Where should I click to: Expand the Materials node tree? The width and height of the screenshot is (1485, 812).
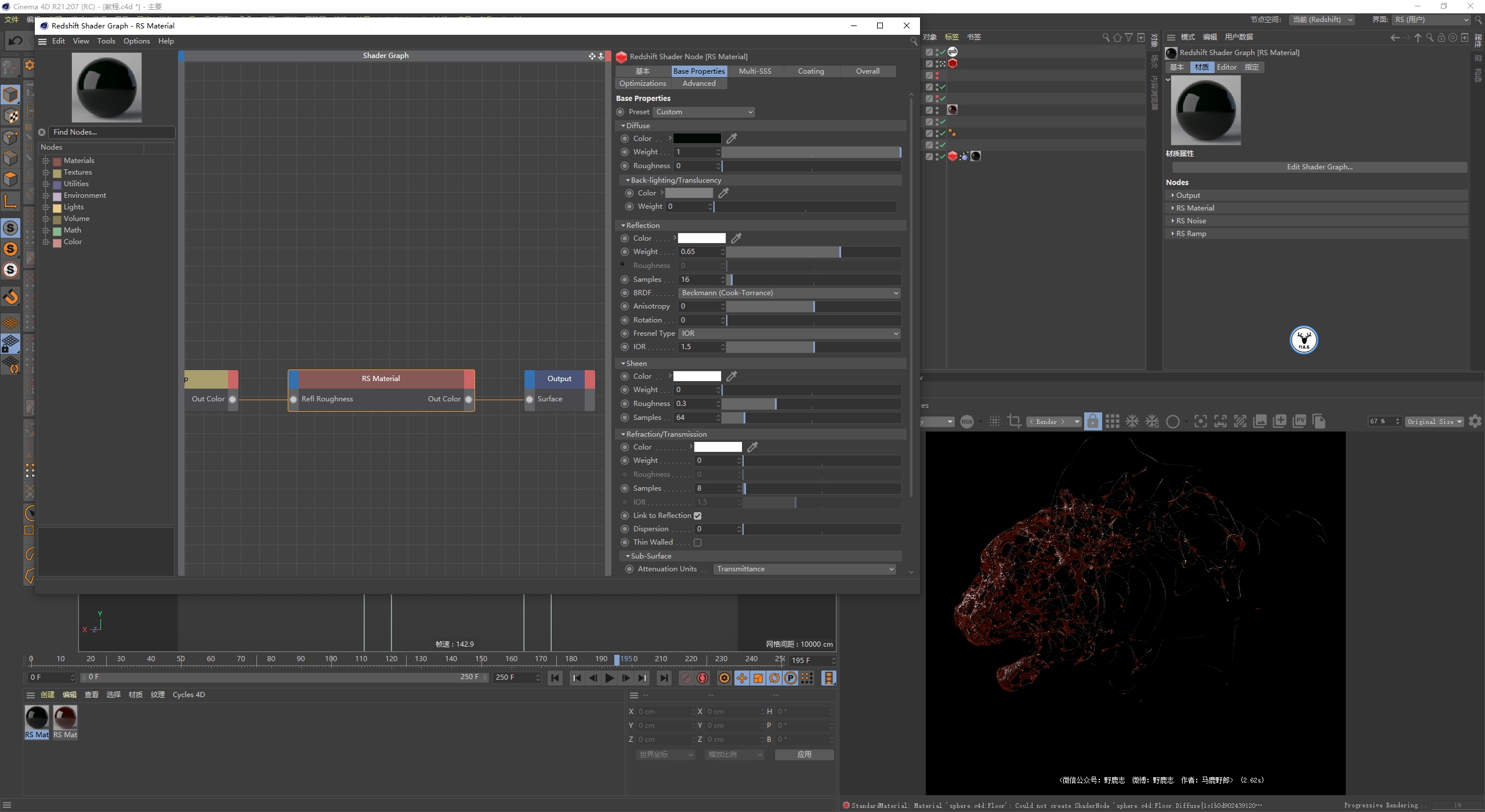(x=46, y=161)
